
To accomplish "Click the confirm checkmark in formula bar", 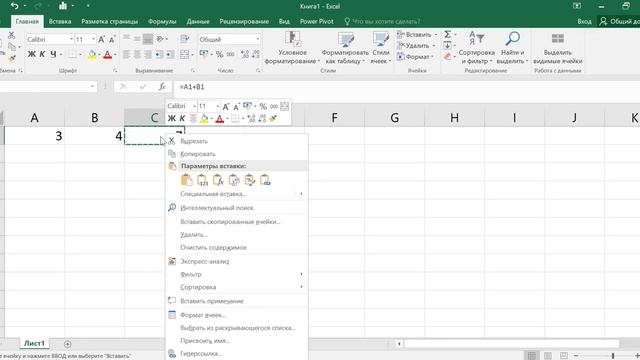I will [x=143, y=87].
